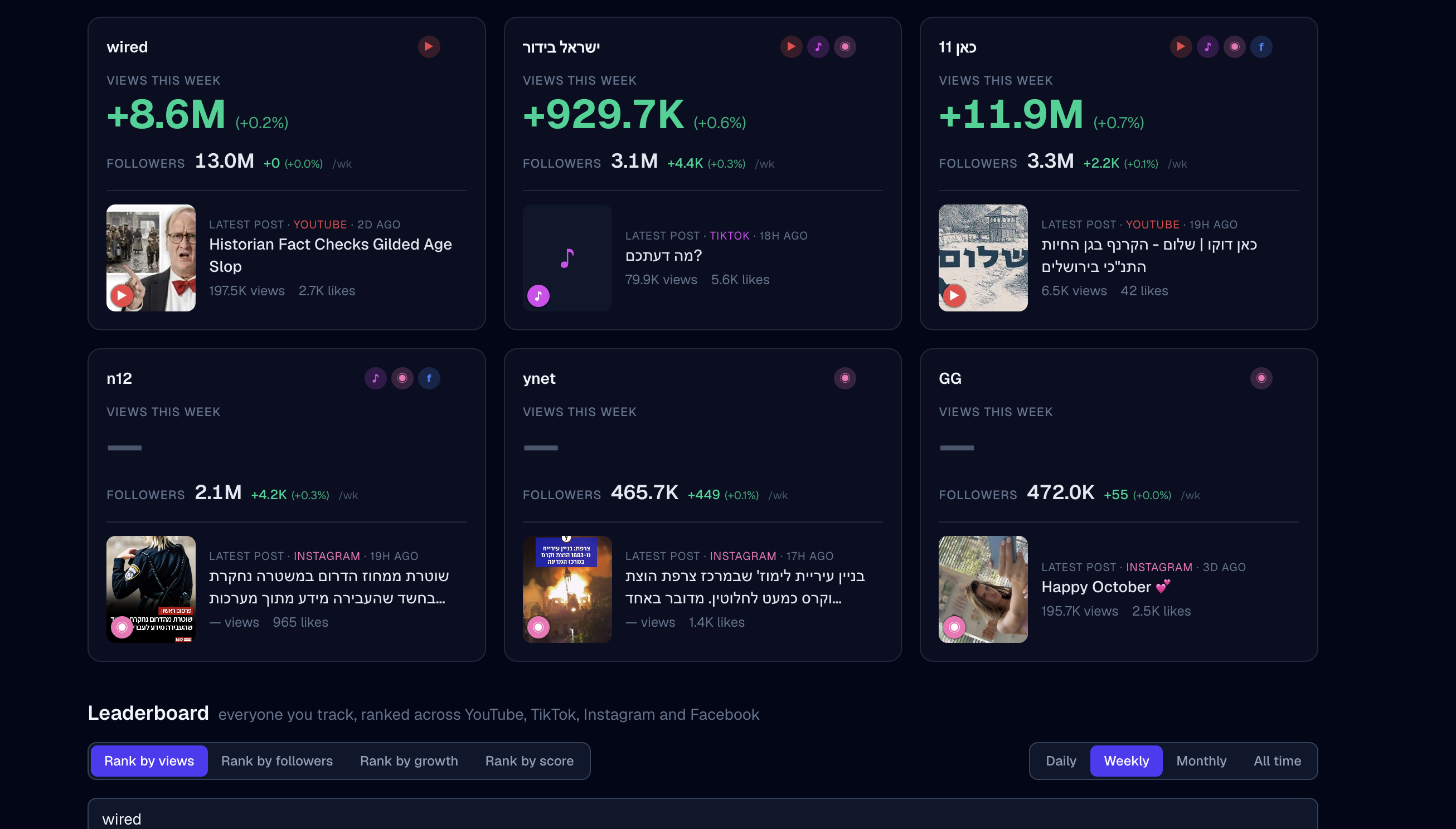Viewport: 1456px width, 829px height.
Task: Switch leaderboard period to All time
Action: tap(1277, 760)
